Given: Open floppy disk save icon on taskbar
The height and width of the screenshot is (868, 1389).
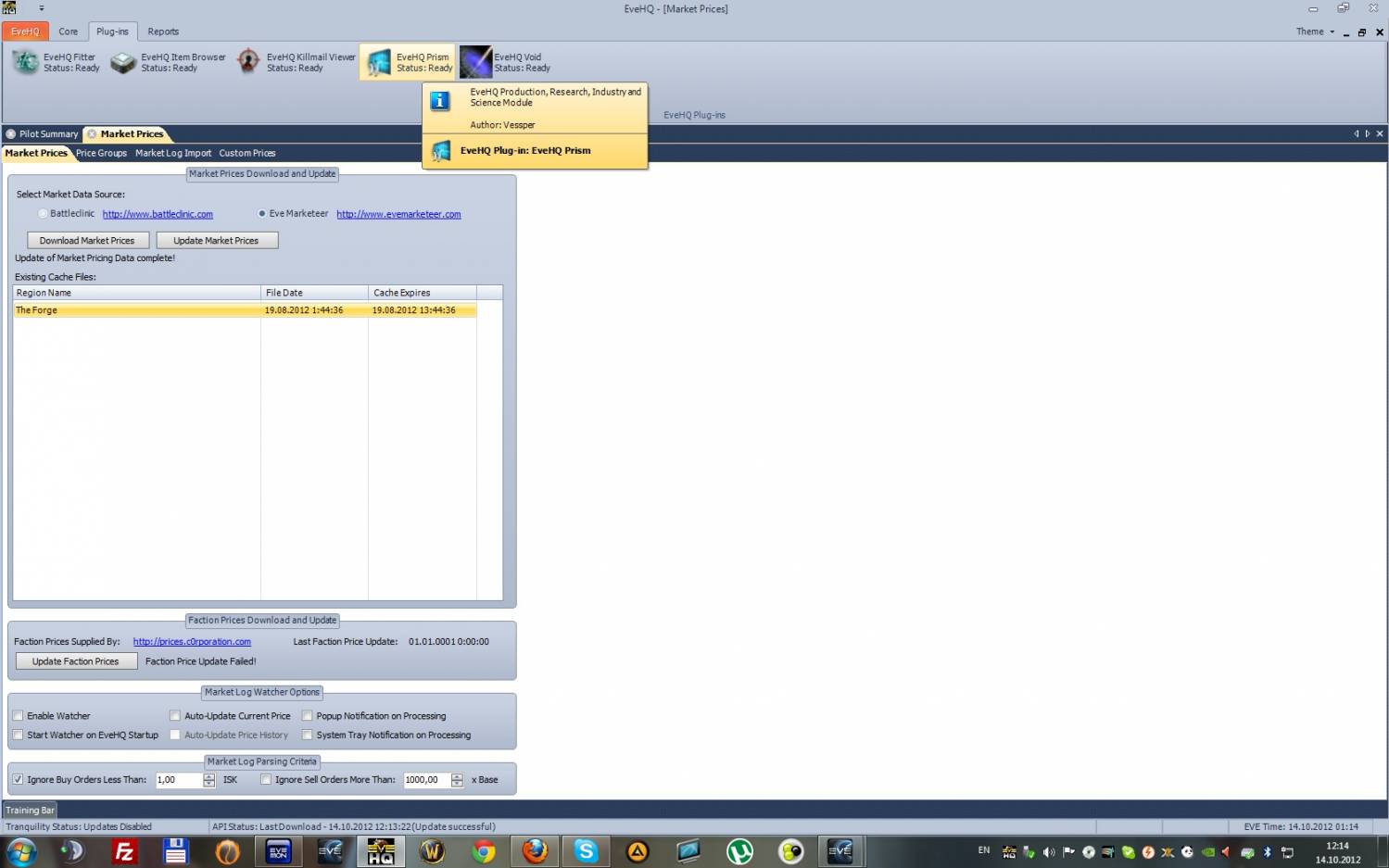Looking at the screenshot, I should pyautogui.click(x=175, y=851).
